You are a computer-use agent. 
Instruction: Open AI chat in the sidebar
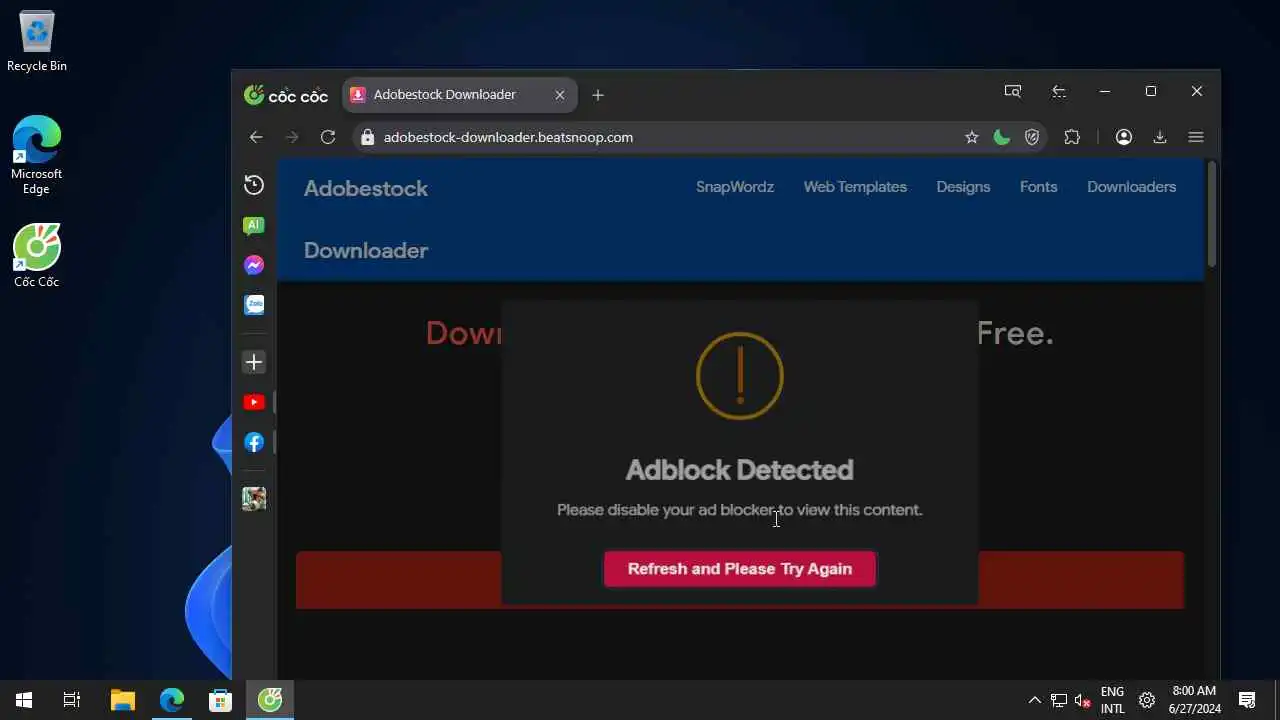pos(254,225)
